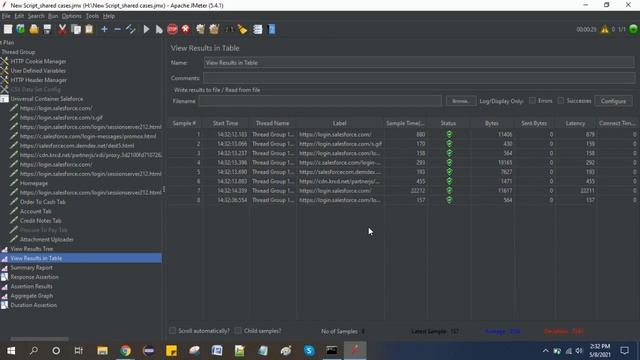Toggle the Successes checkbox
Screen dimensions: 640x360
pos(561,100)
